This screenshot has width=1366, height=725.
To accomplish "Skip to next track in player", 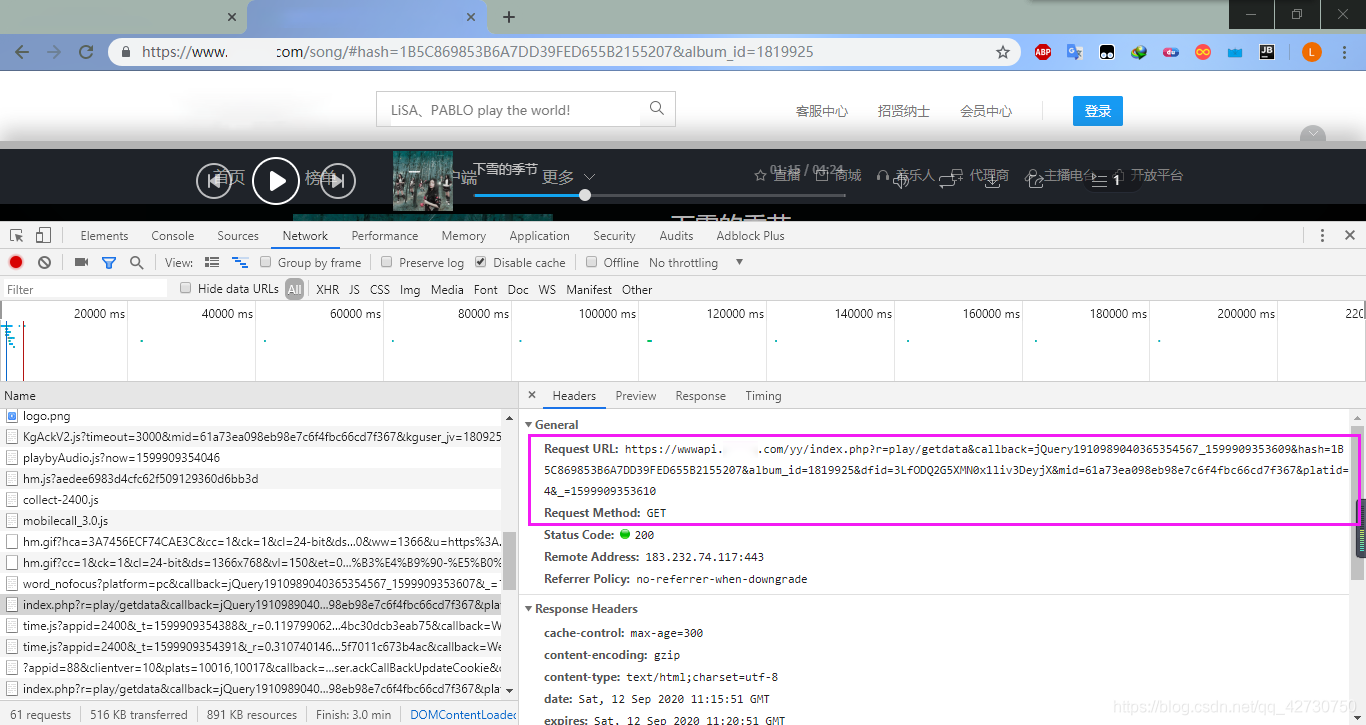I will 338,181.
